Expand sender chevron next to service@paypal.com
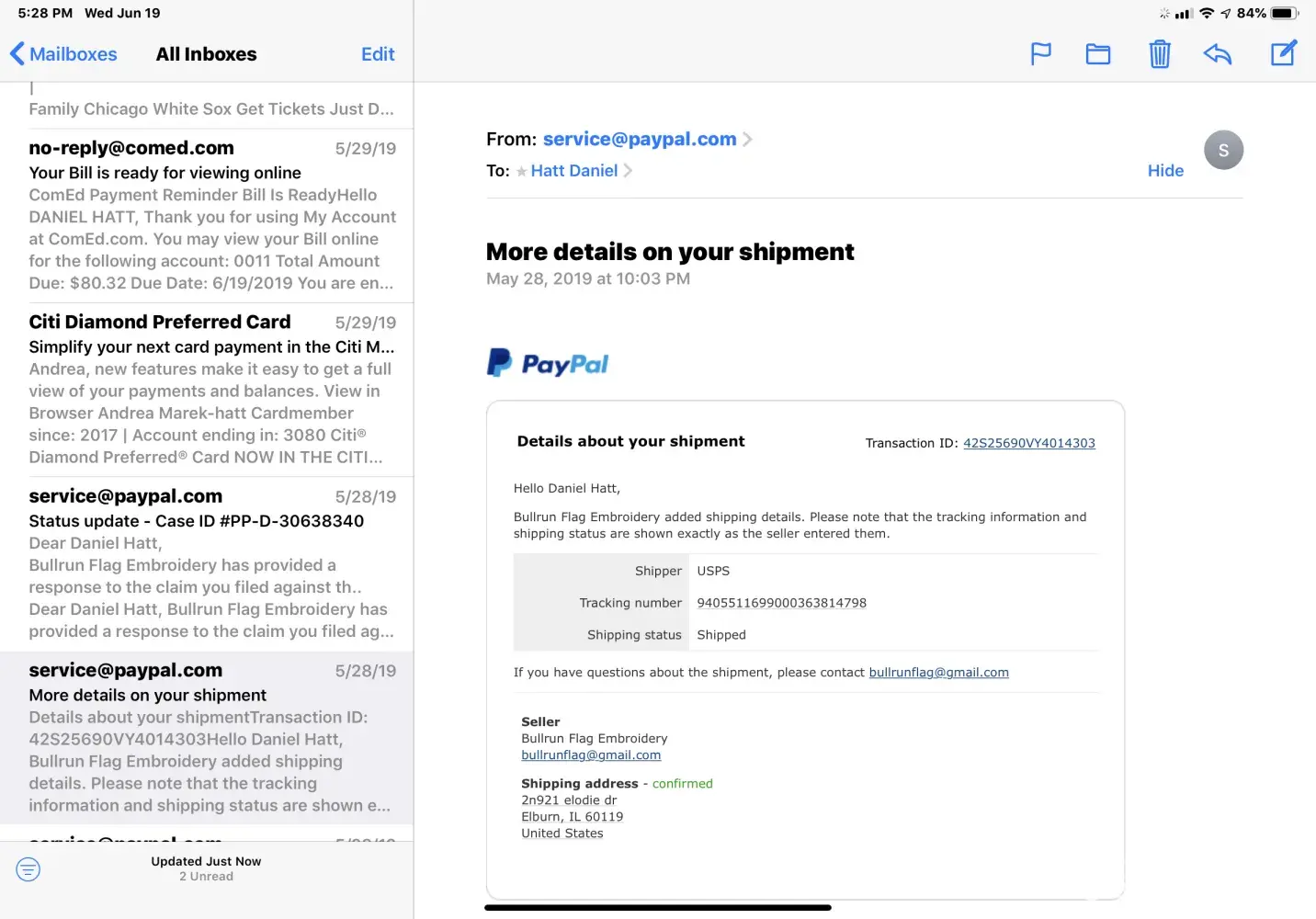The image size is (1316, 919). [747, 140]
